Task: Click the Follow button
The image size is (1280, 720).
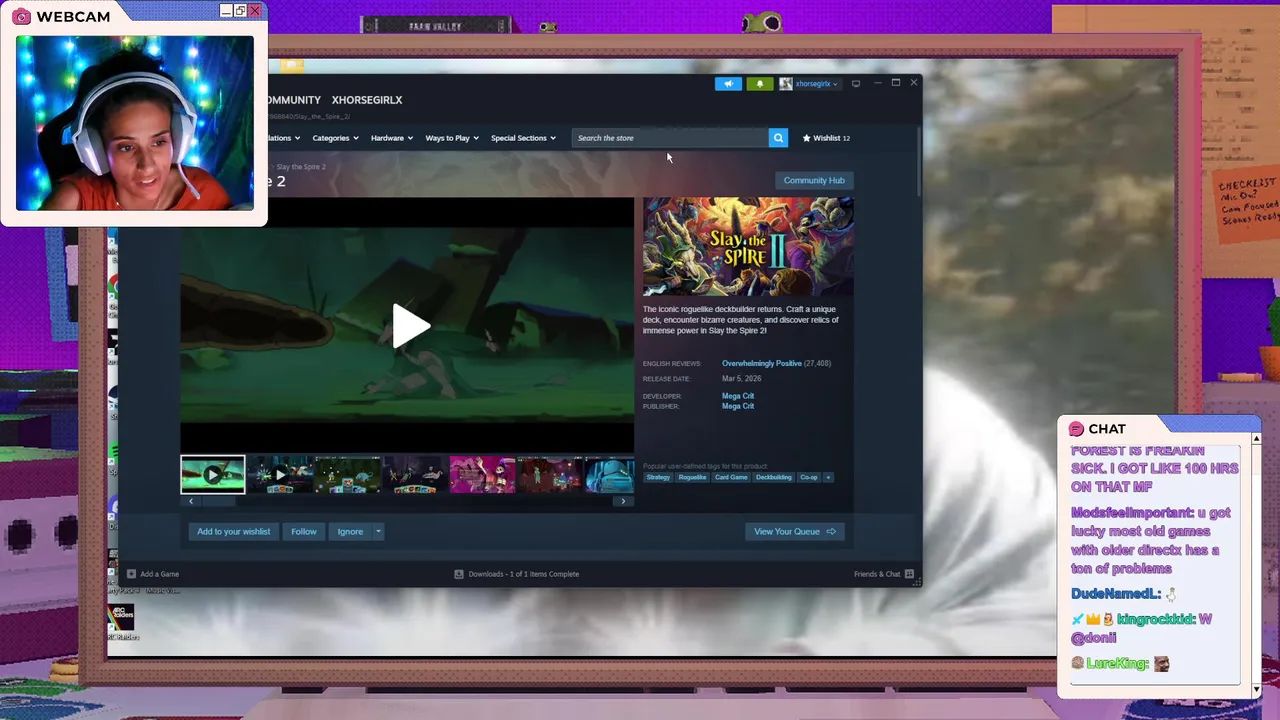Action: 304,532
